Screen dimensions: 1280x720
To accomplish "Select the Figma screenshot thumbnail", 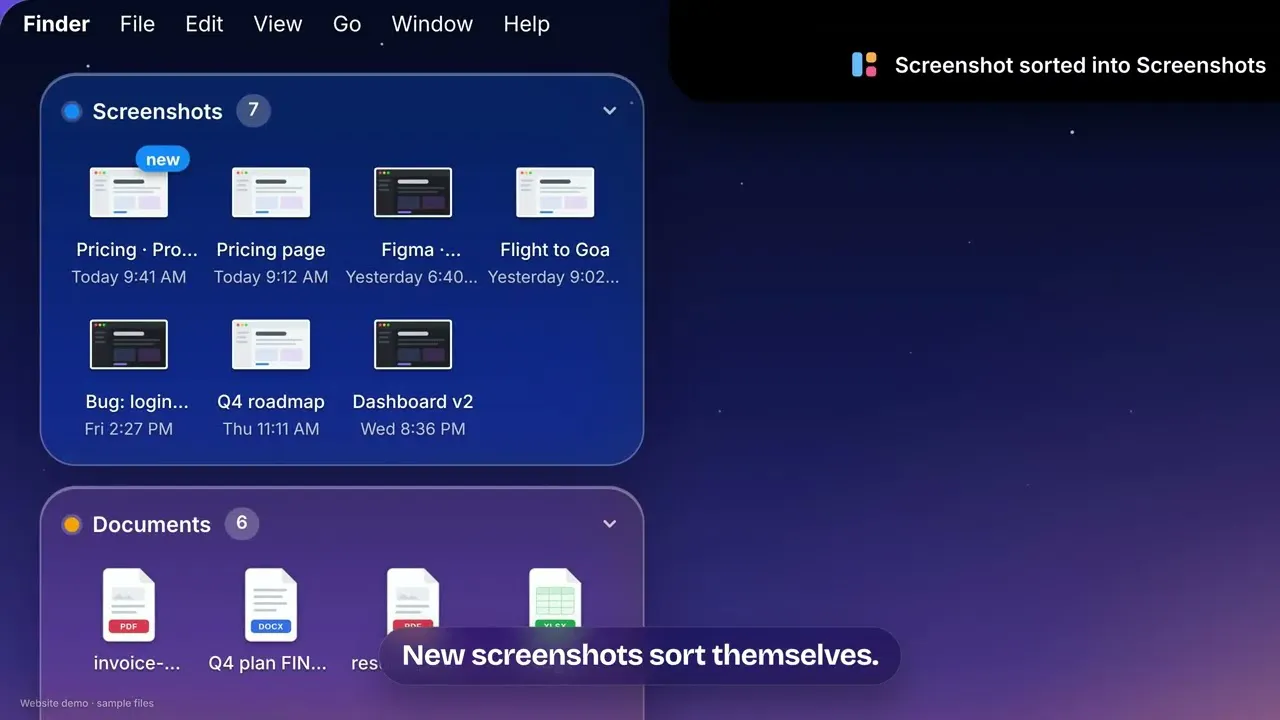I will [413, 192].
